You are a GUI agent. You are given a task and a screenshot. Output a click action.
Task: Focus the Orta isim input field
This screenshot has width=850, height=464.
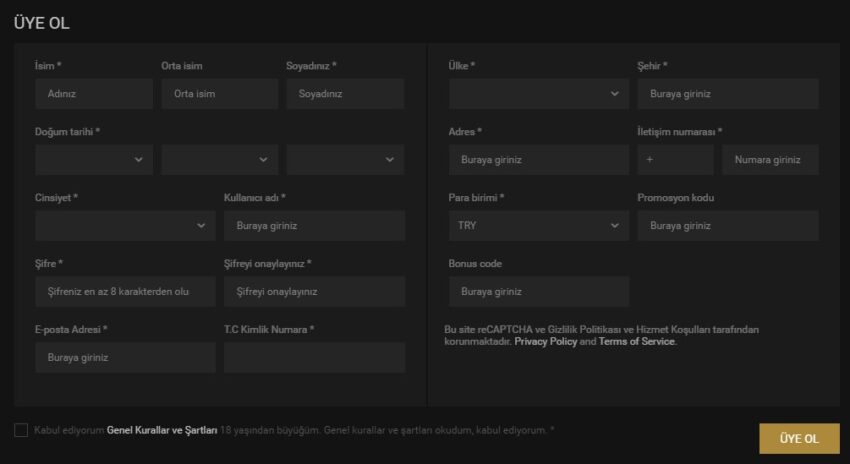219,94
